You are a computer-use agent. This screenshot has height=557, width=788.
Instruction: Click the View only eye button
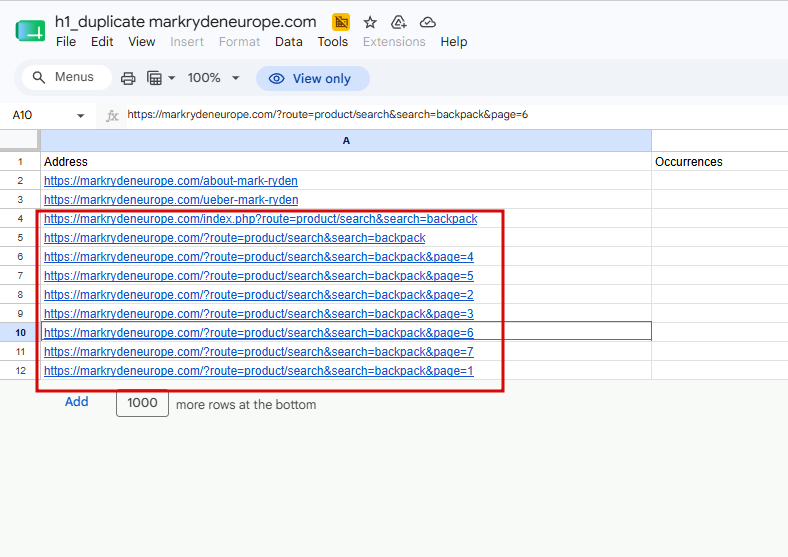point(313,78)
